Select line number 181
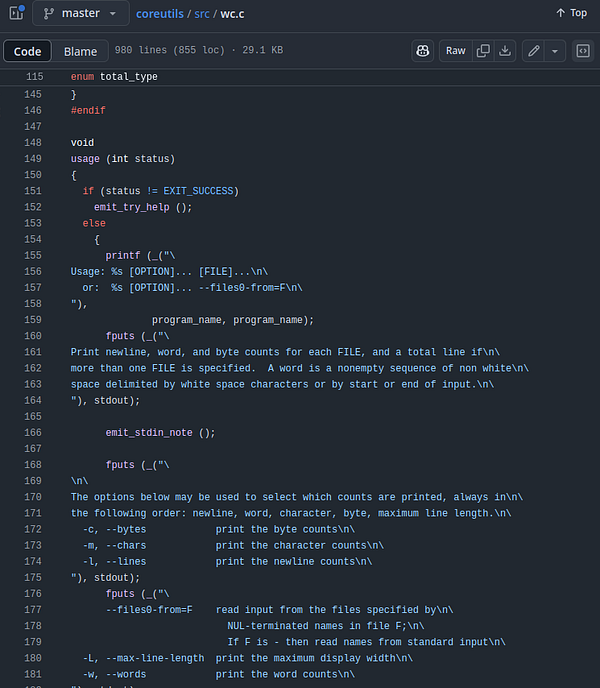 (33, 674)
